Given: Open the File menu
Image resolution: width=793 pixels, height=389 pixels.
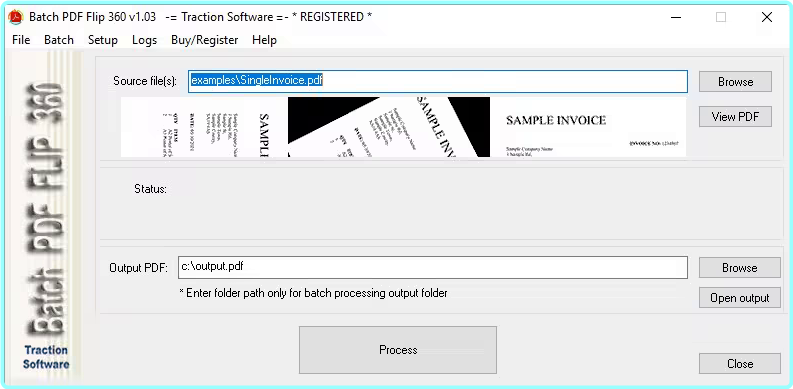Looking at the screenshot, I should coord(21,40).
